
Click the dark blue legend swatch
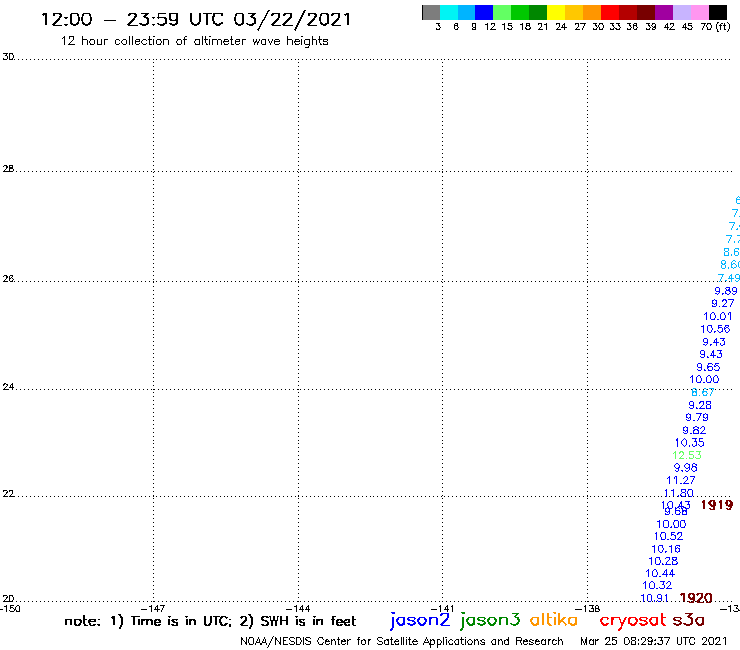484,12
